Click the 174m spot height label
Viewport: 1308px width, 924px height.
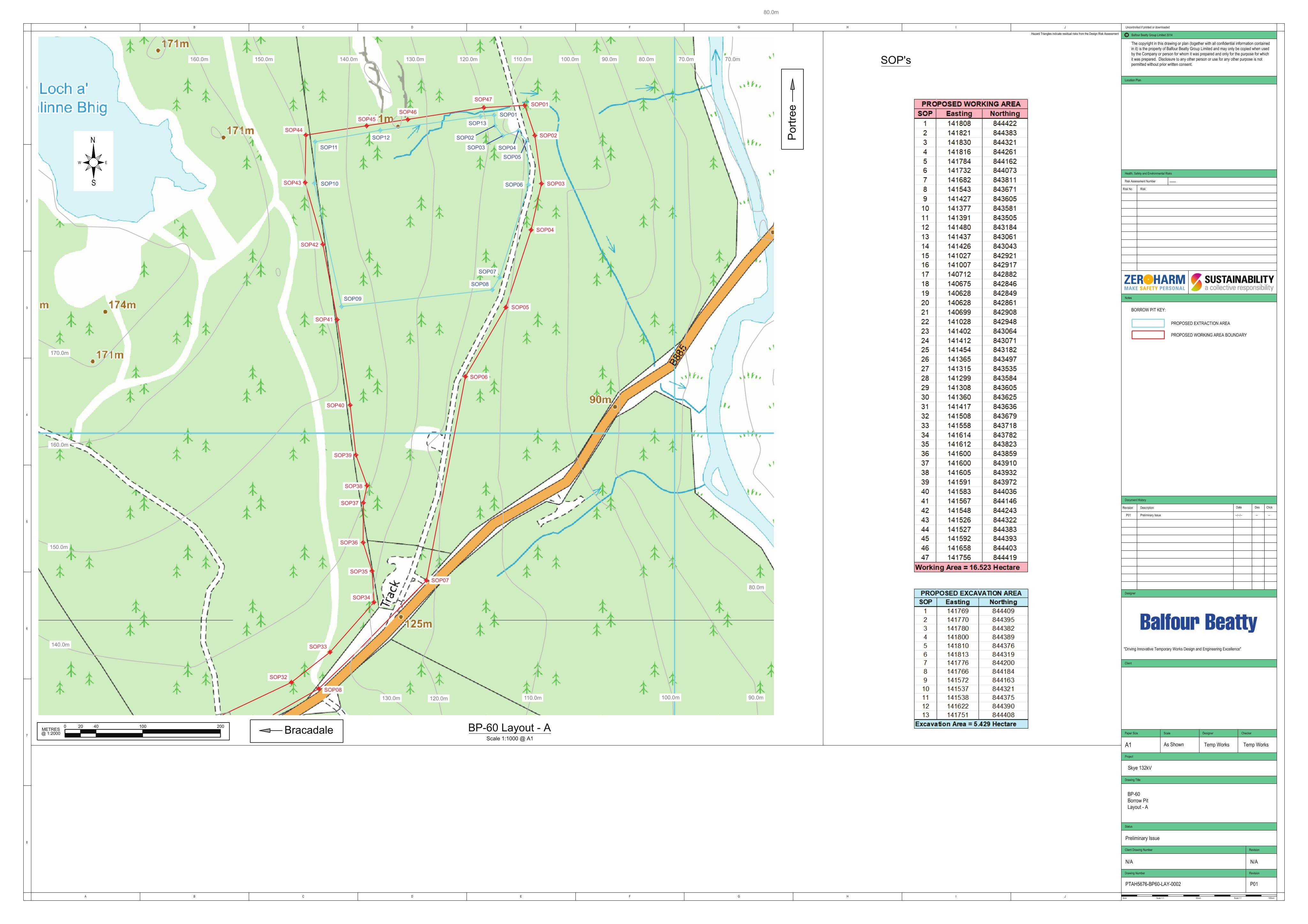click(x=122, y=305)
